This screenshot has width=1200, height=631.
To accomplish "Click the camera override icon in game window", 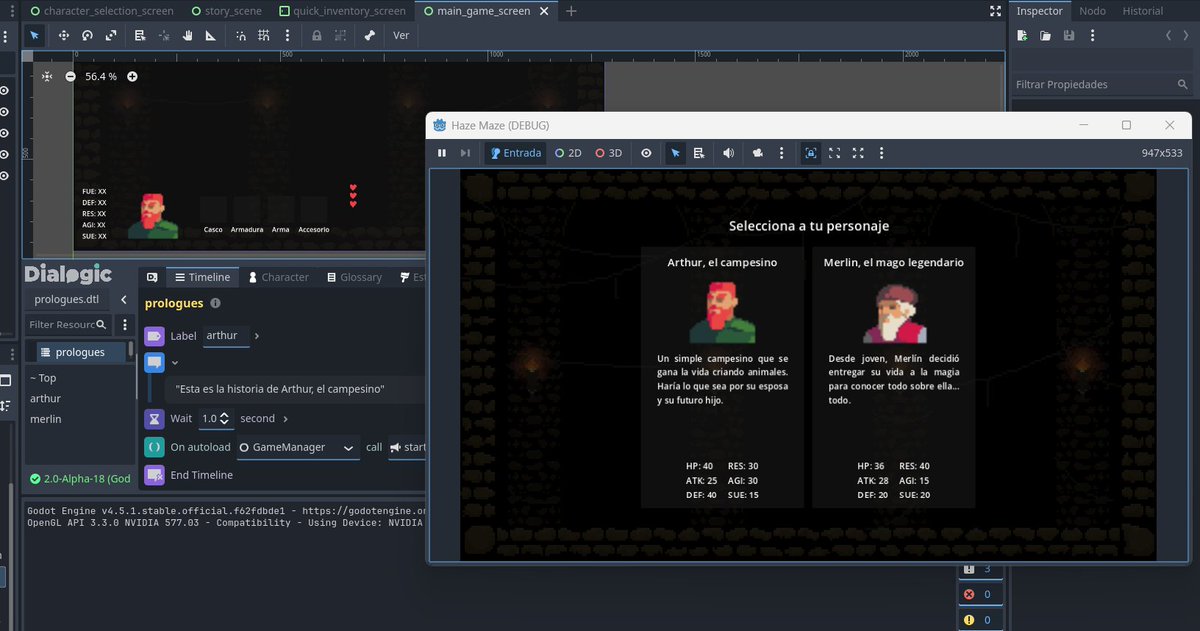I will pyautogui.click(x=757, y=153).
